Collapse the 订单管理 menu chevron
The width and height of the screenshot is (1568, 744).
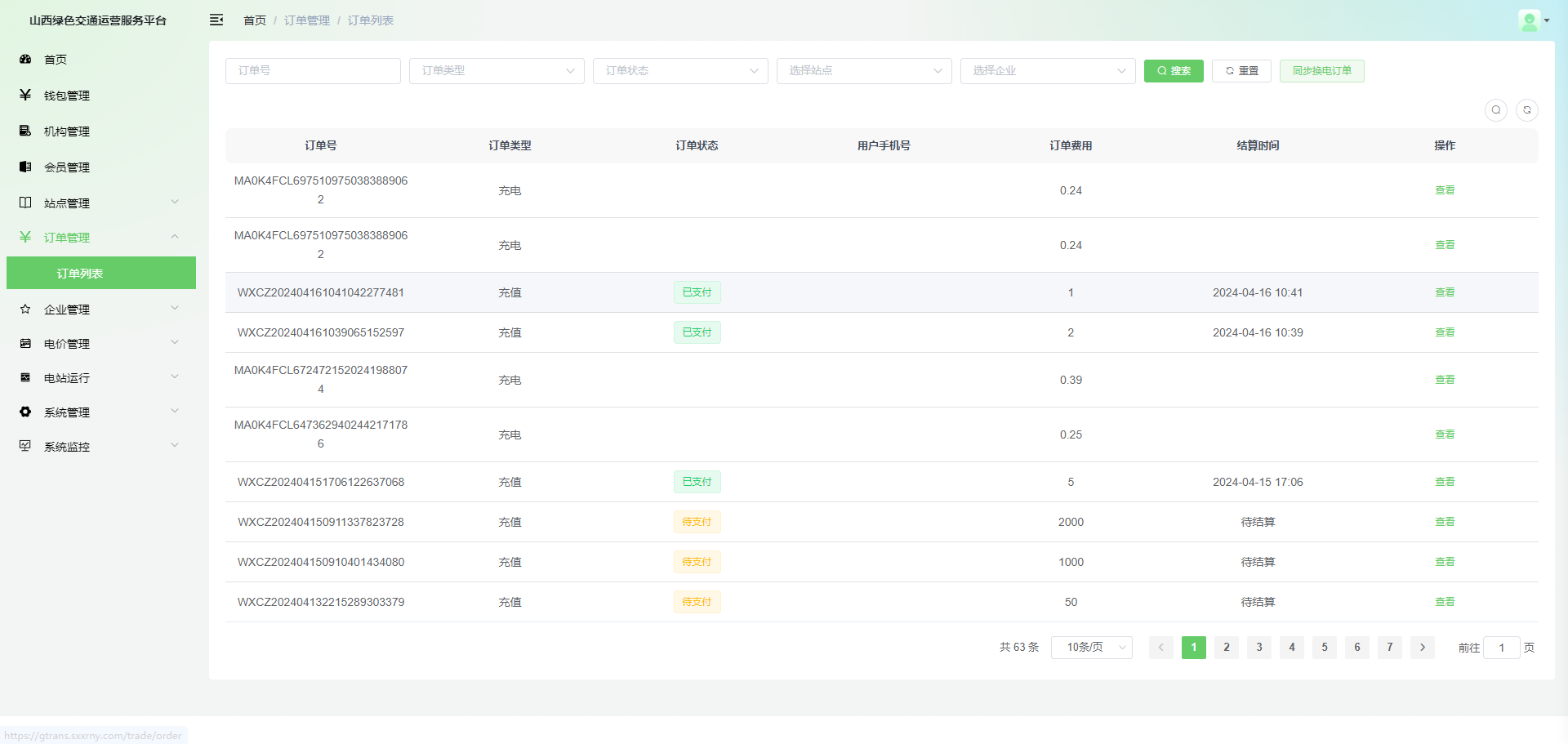(175, 237)
